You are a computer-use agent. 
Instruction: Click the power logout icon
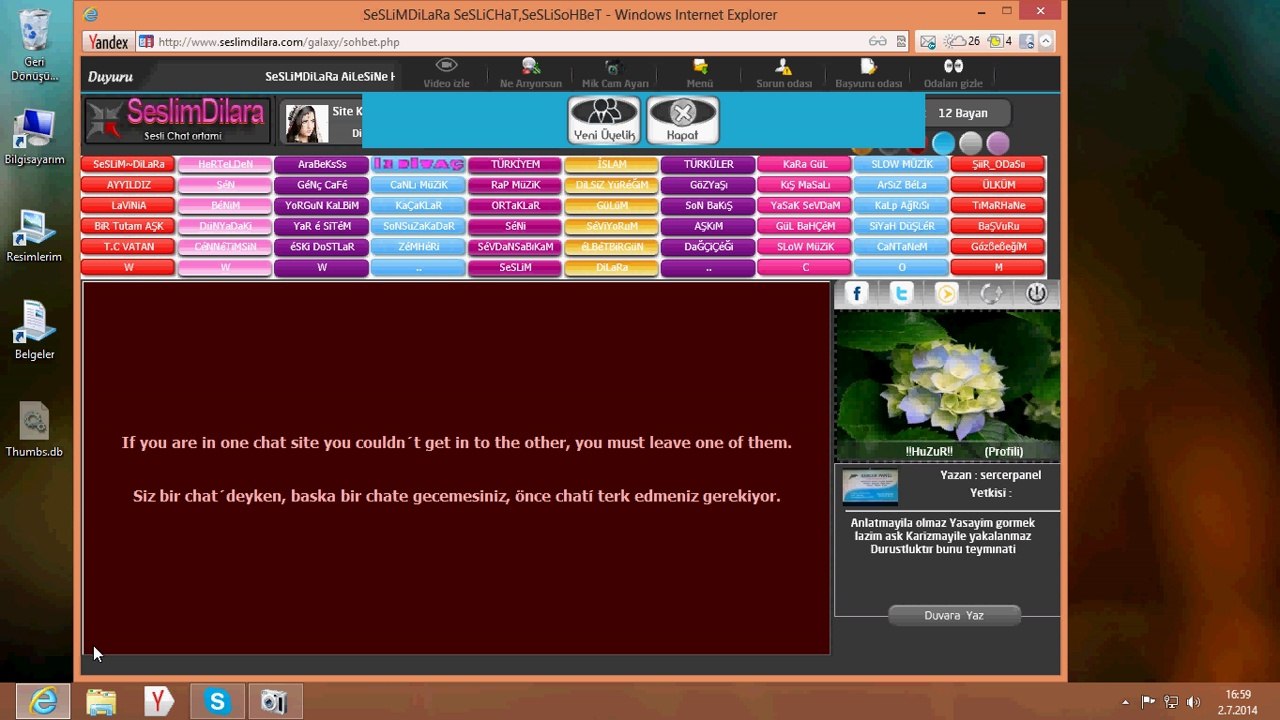click(x=1036, y=293)
